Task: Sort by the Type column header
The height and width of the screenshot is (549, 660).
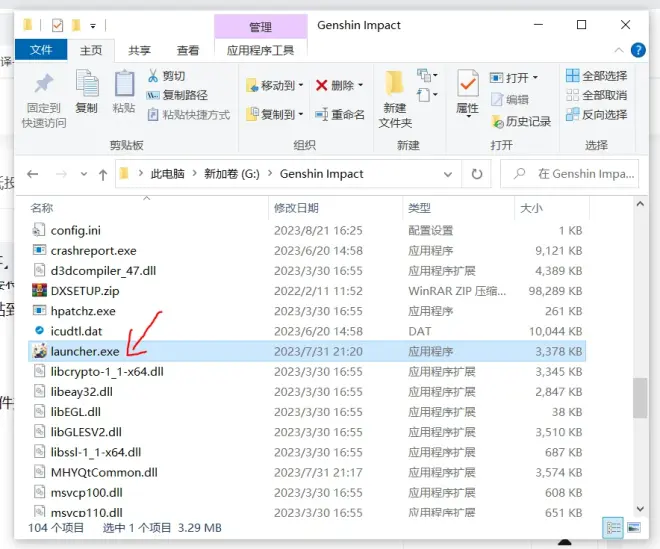Action: click(x=458, y=208)
